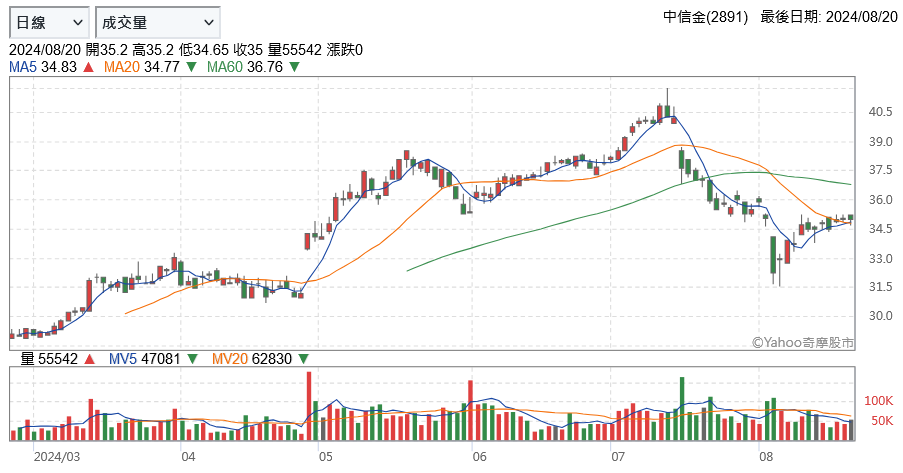Select the 33.0 price axis label

pos(881,259)
